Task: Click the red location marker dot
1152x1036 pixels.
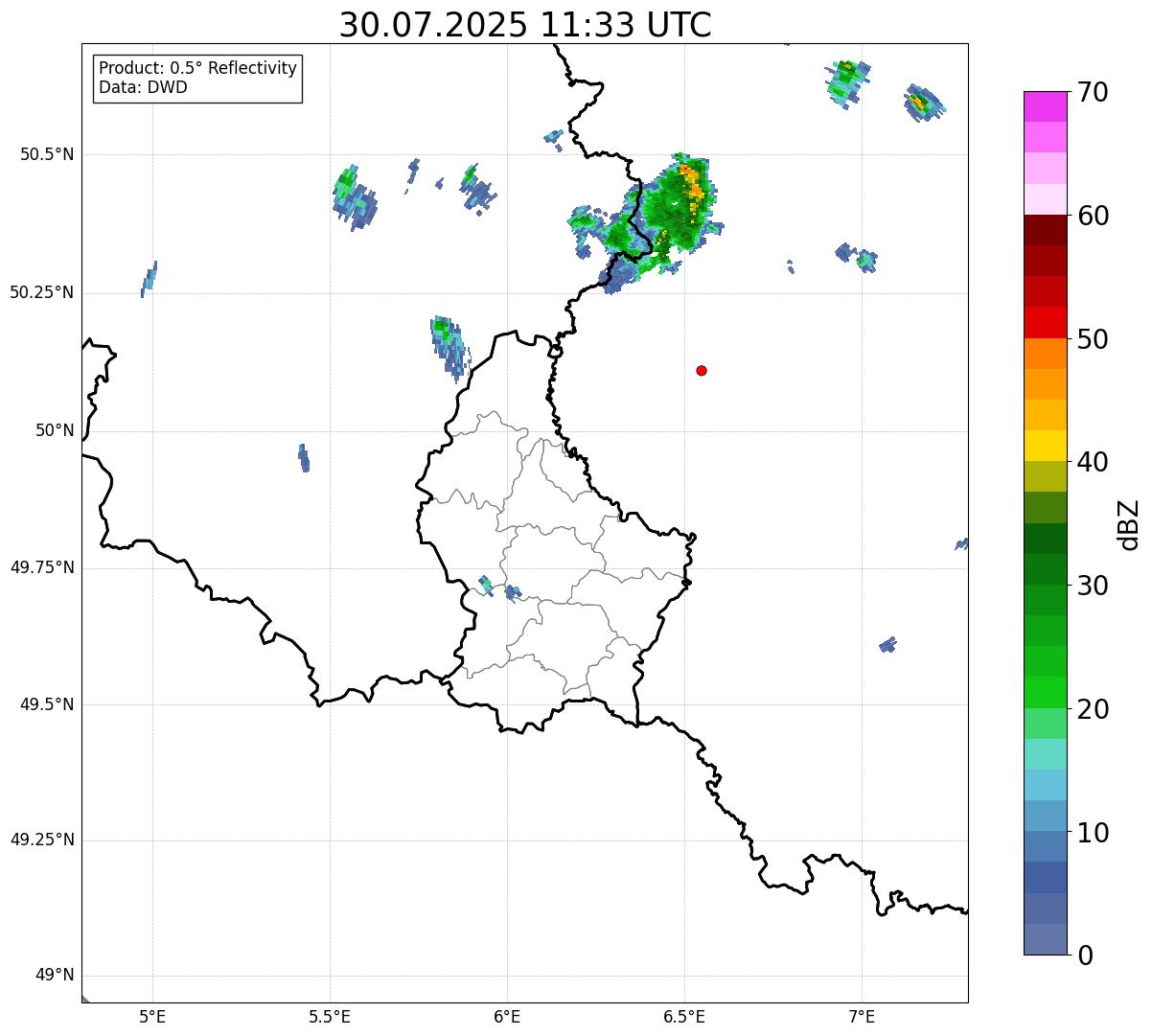Action: click(x=702, y=371)
